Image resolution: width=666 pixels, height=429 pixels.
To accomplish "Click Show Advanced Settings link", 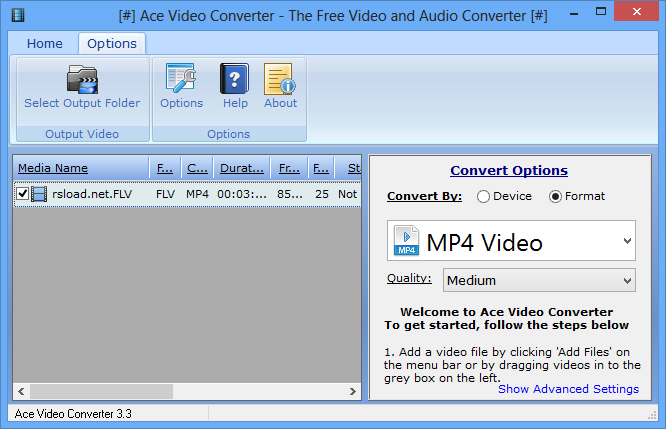I will (x=568, y=389).
